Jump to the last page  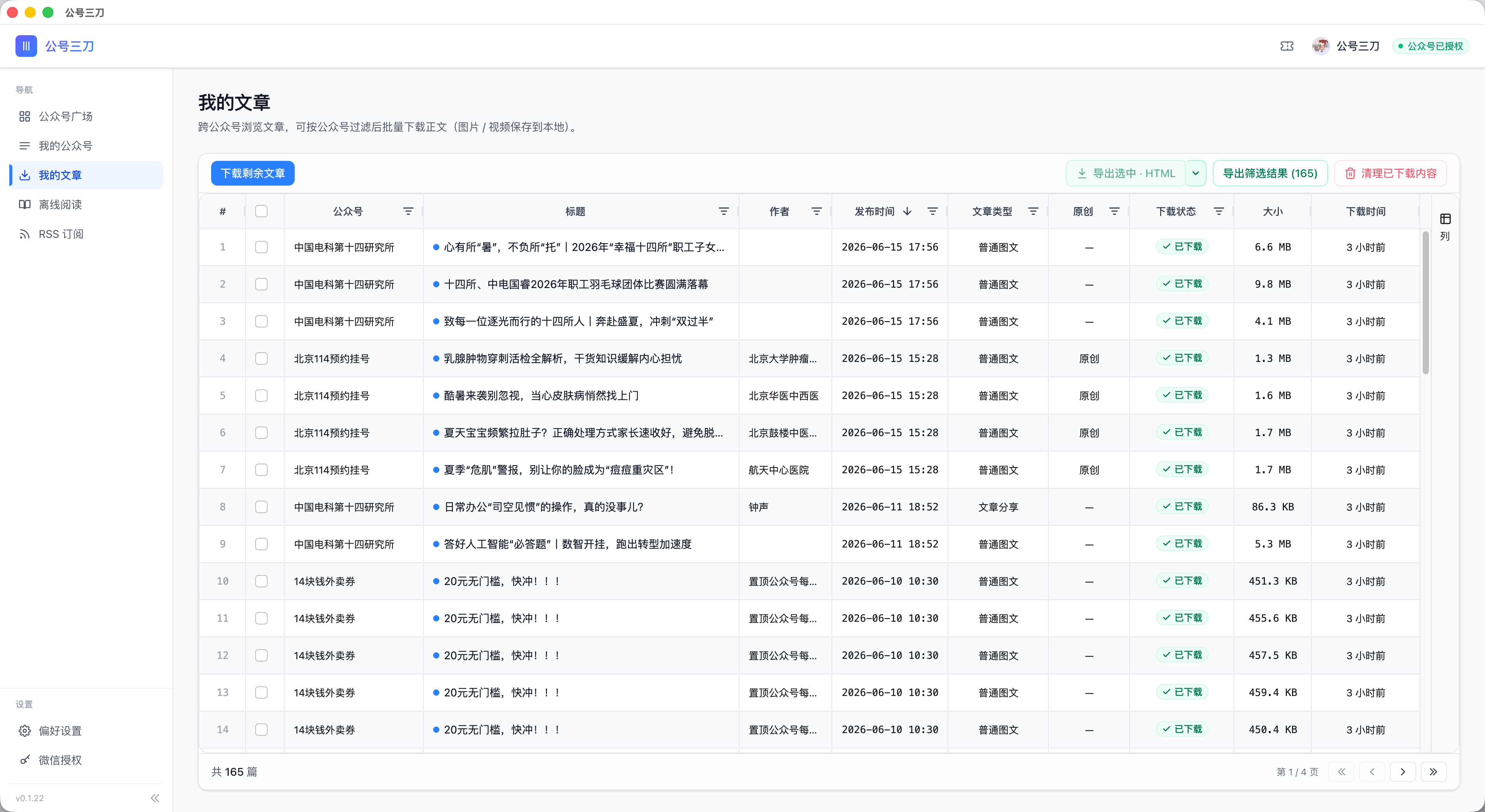coord(1434,772)
